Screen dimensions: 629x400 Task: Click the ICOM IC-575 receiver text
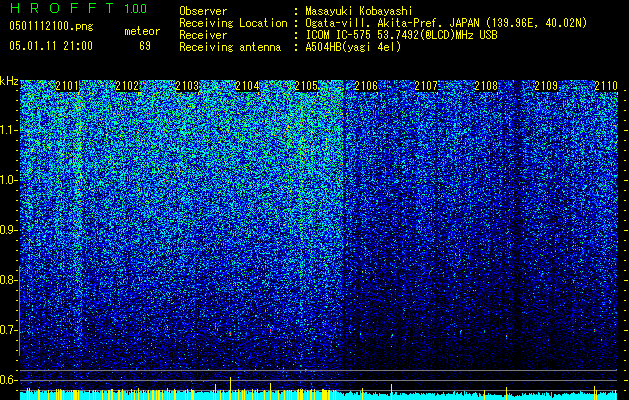pos(401,35)
